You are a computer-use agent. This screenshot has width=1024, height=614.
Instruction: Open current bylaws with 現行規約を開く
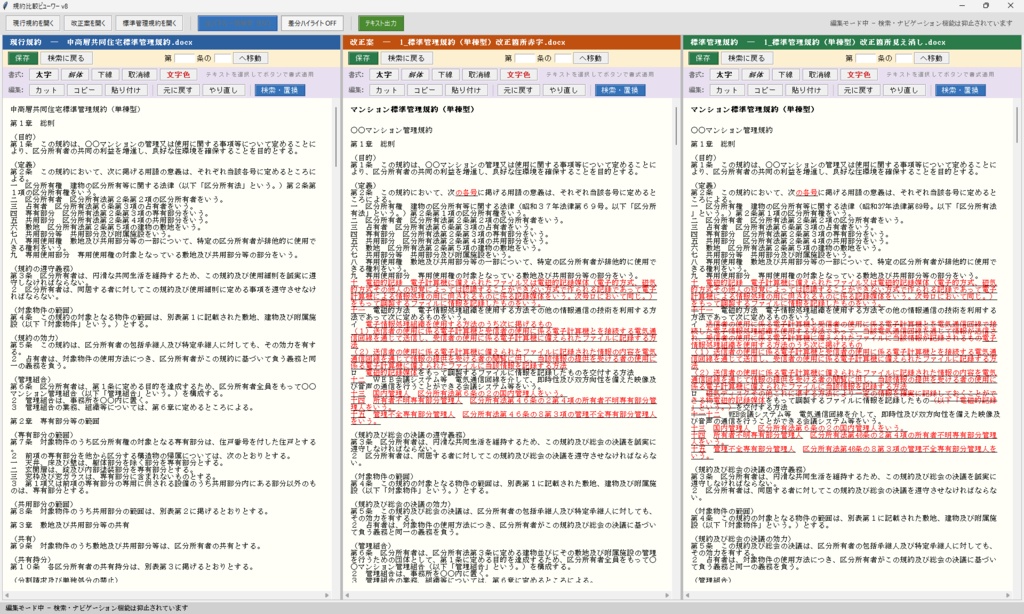pyautogui.click(x=33, y=23)
